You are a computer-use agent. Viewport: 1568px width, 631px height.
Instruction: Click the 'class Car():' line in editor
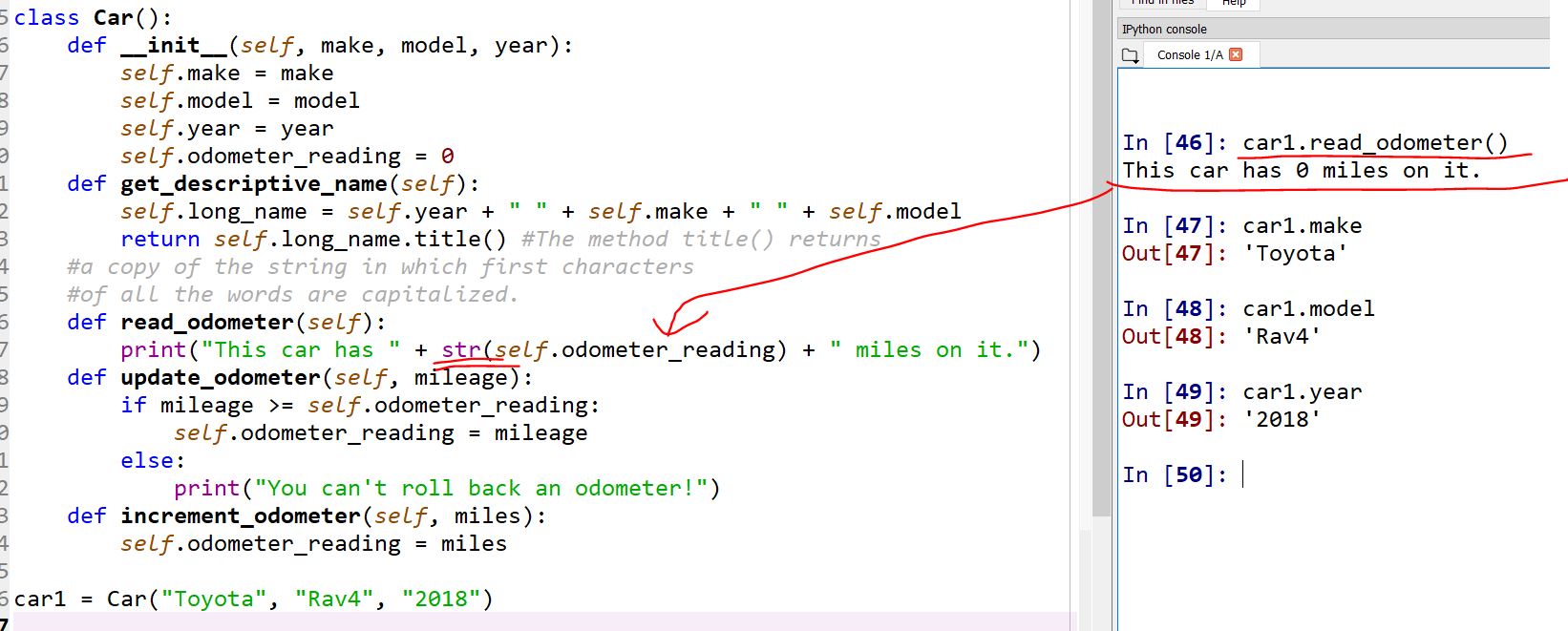coord(94,18)
